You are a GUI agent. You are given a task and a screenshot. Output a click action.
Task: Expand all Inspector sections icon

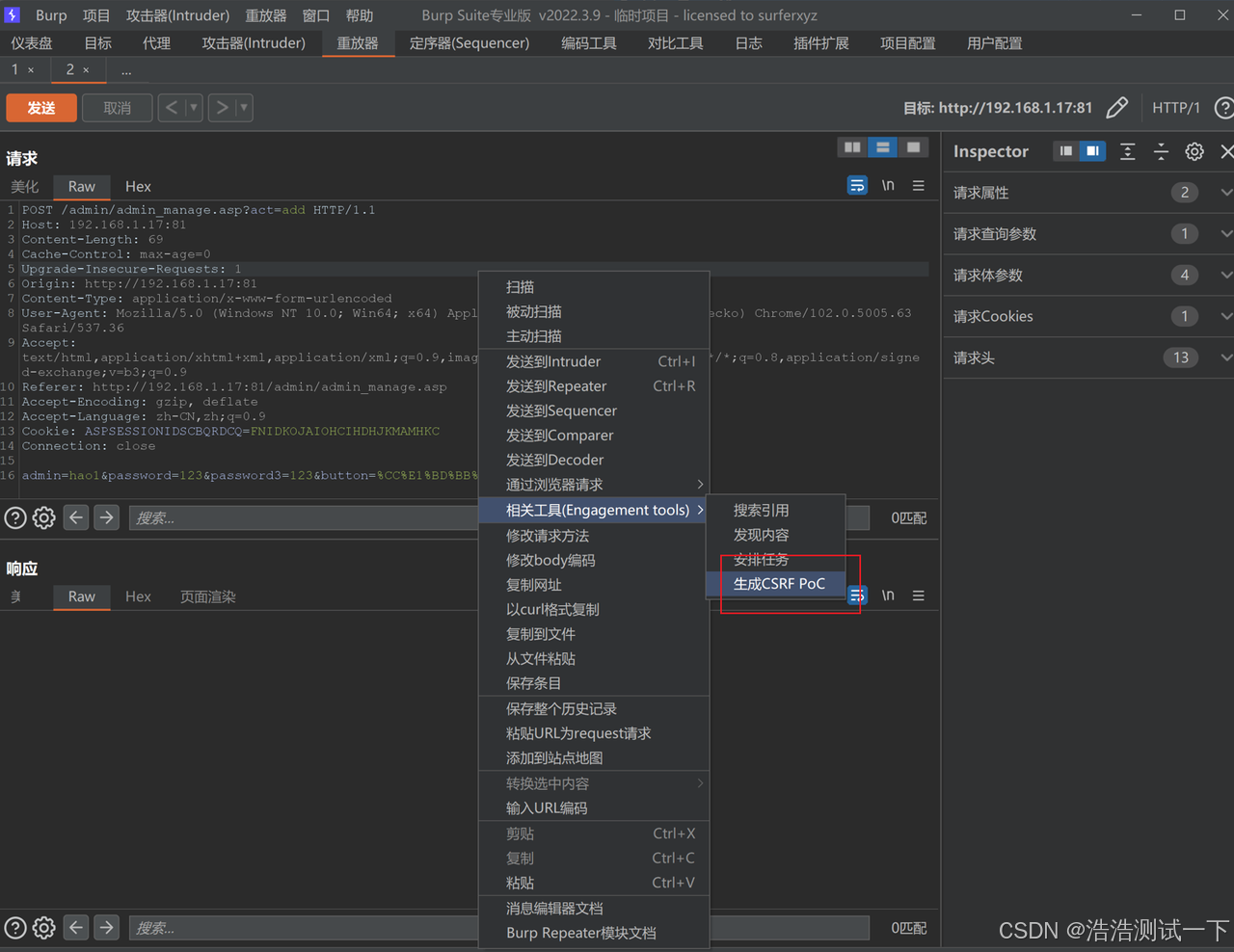1128,151
